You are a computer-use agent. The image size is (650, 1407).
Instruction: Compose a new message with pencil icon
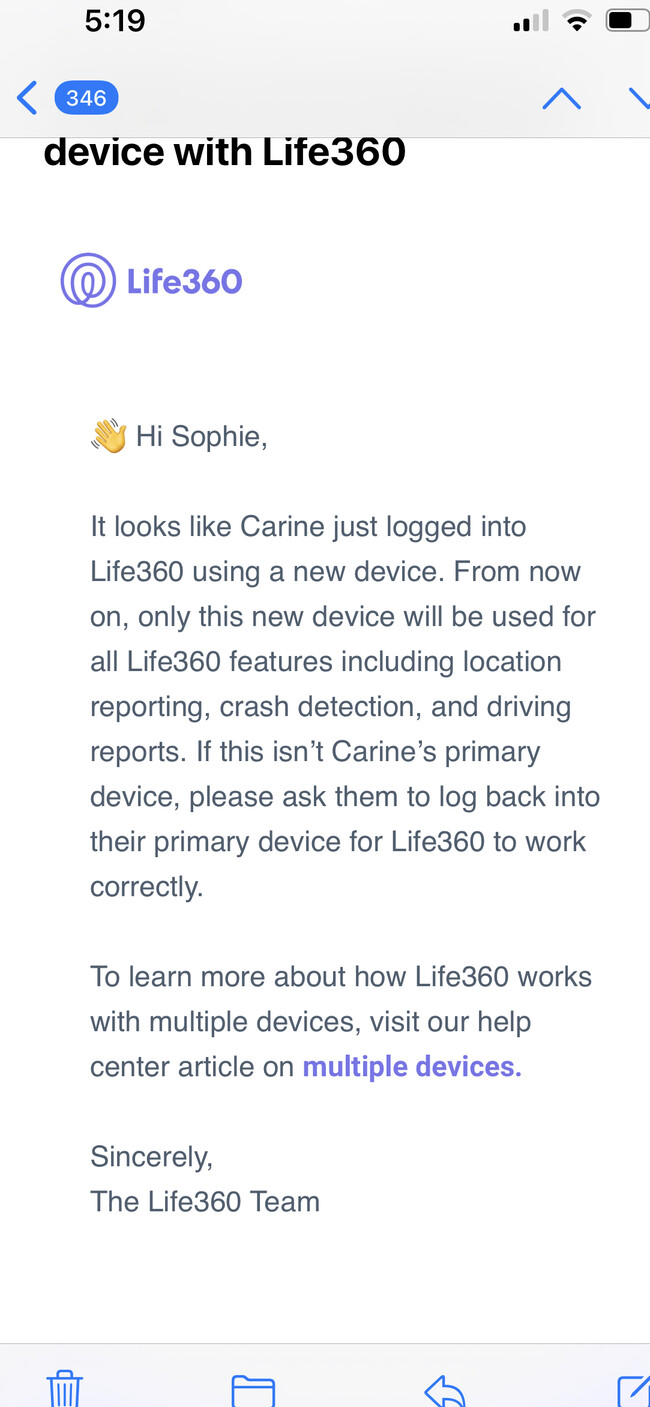coord(633,1390)
